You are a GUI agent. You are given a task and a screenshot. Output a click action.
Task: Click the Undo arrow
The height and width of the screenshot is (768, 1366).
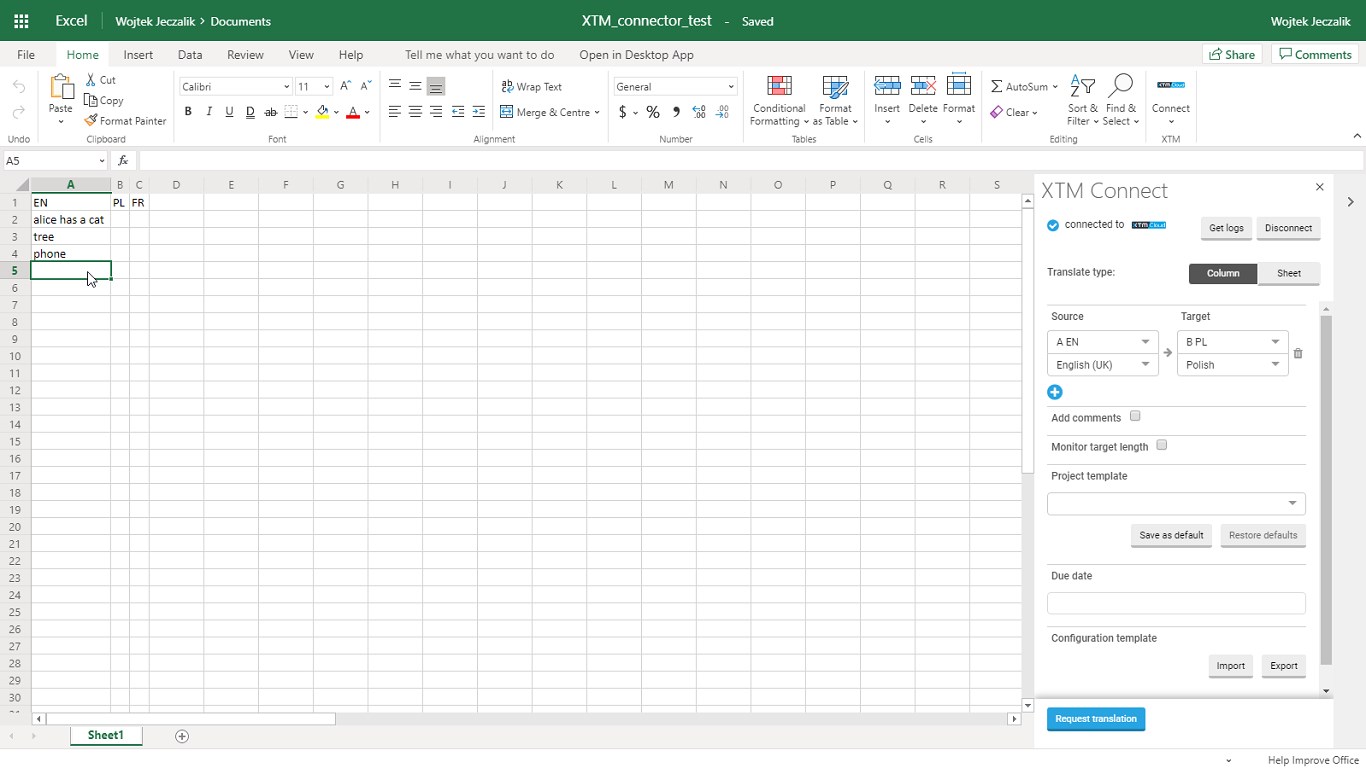pos(19,87)
